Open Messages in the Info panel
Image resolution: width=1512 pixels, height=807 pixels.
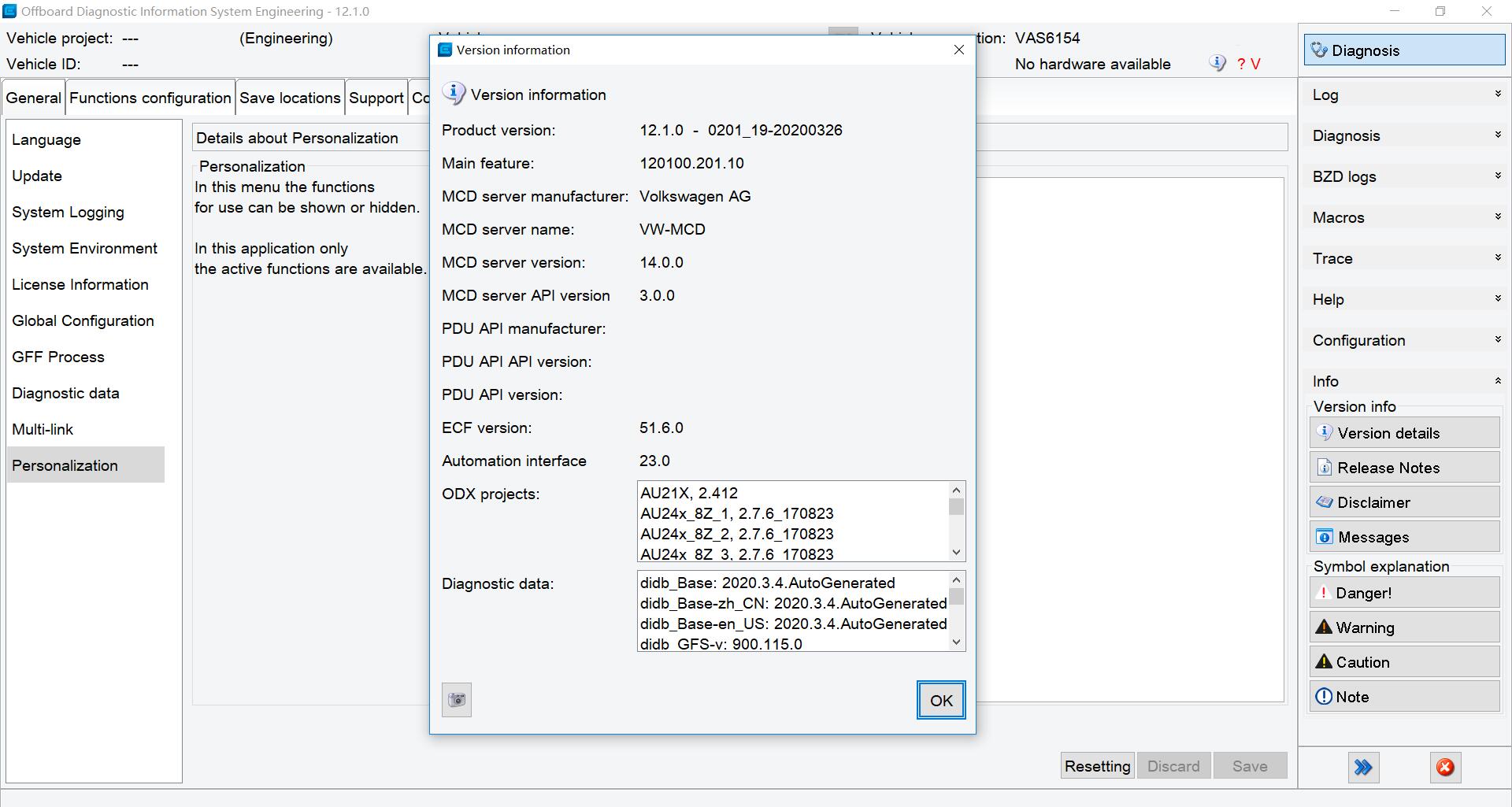(x=1405, y=537)
